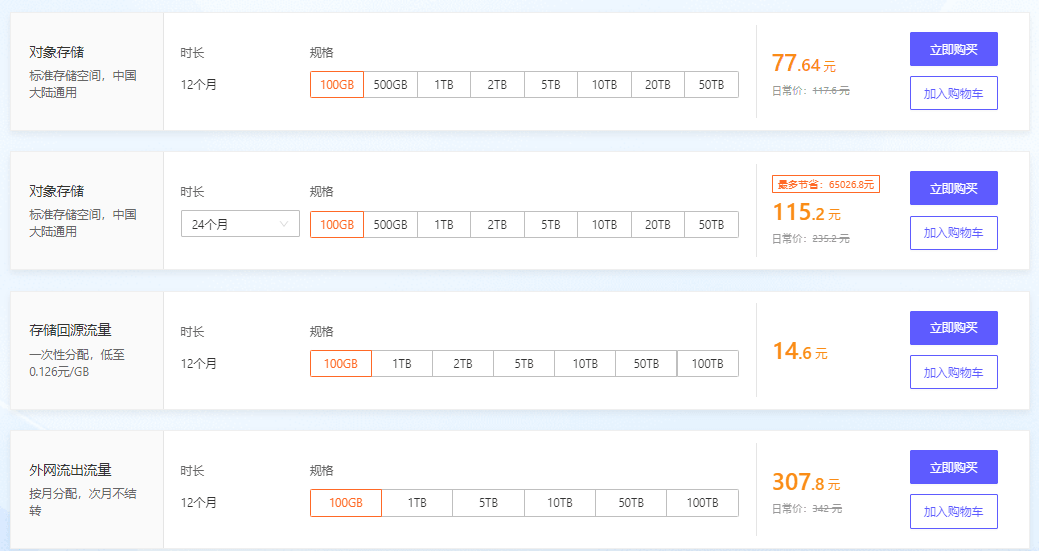Click the 最多节省 savings badge

[x=825, y=184]
